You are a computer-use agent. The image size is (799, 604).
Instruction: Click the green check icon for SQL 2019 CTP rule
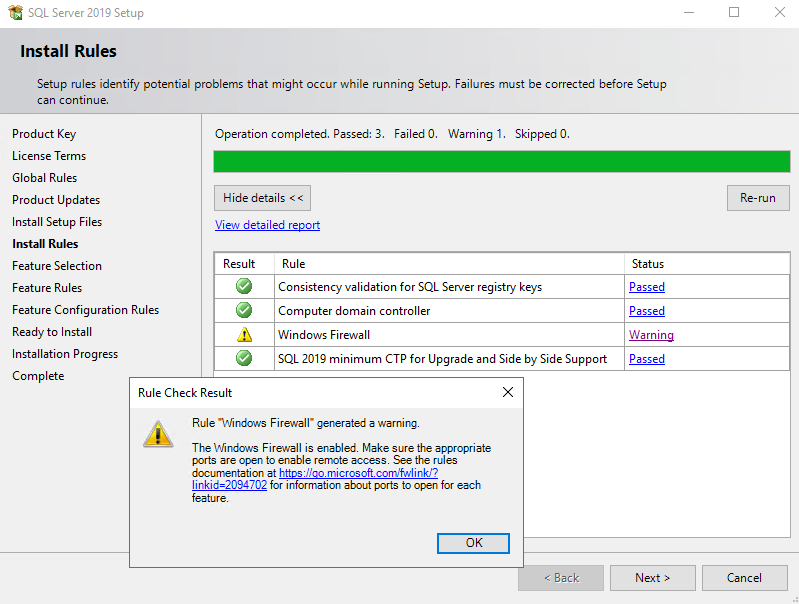tap(244, 358)
